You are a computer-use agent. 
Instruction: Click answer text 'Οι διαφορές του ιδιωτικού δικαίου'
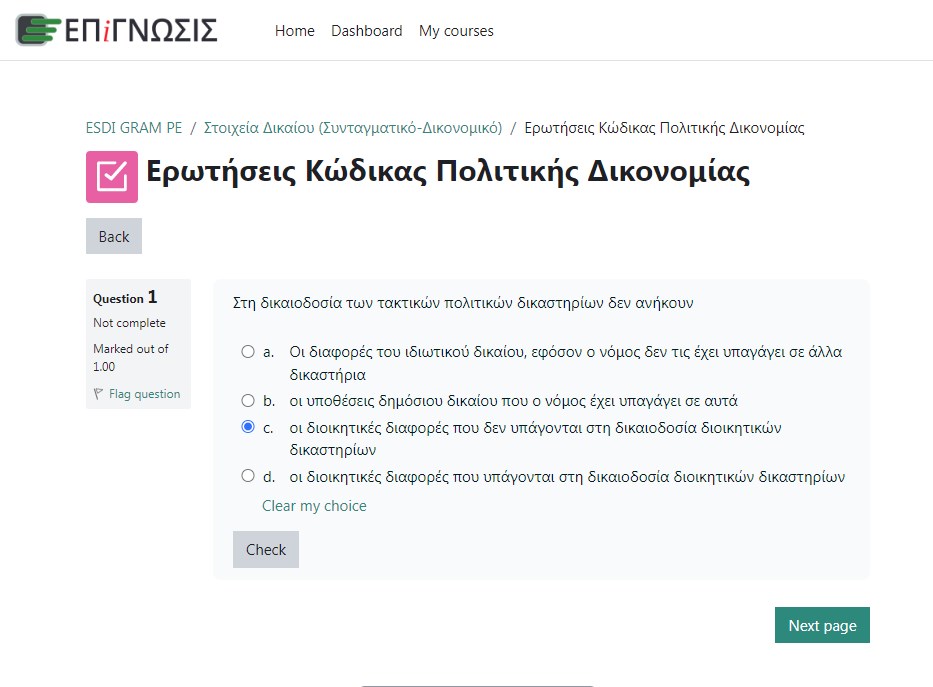point(406,352)
